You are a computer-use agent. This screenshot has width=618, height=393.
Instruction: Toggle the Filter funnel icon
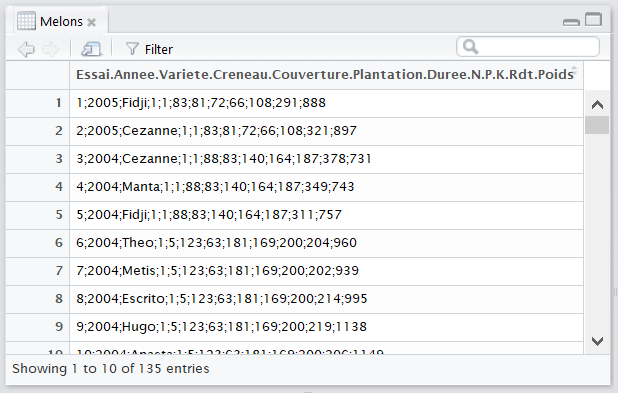tap(132, 49)
